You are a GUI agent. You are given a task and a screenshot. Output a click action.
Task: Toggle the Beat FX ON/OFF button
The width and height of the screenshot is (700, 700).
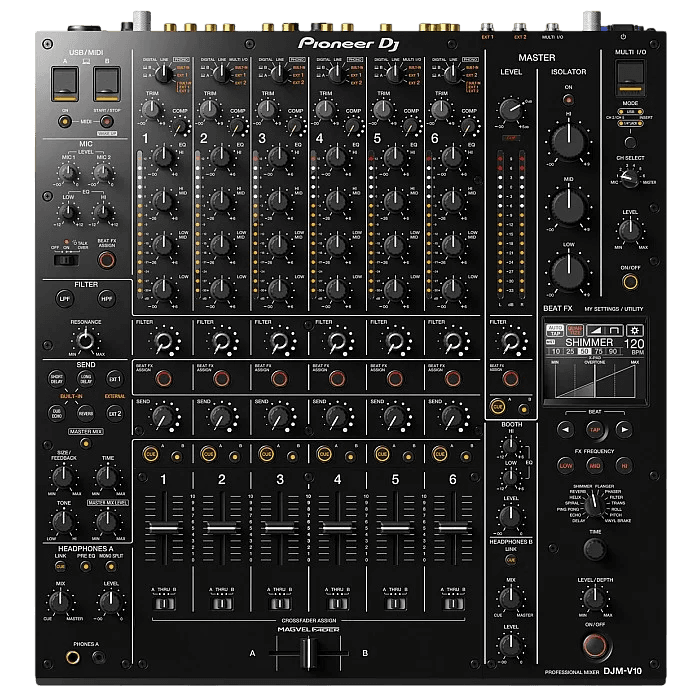[595, 645]
